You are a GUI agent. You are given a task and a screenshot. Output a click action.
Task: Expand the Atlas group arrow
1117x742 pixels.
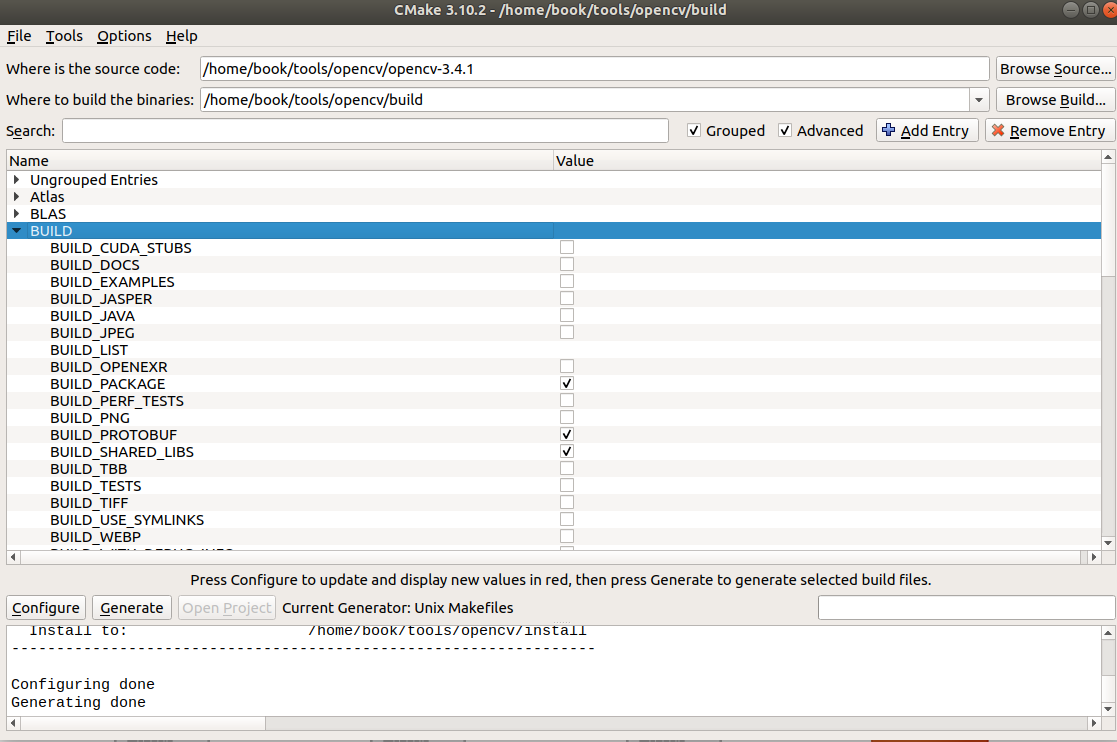click(16, 197)
